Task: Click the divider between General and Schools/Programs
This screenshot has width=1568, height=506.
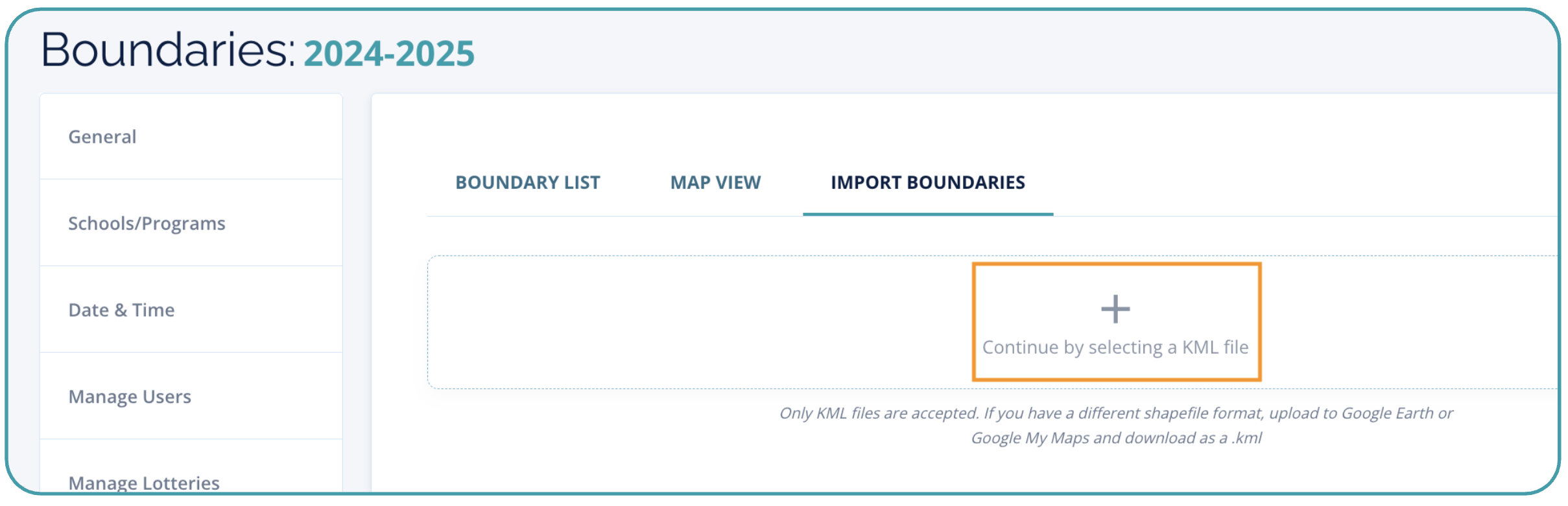Action: tap(191, 179)
